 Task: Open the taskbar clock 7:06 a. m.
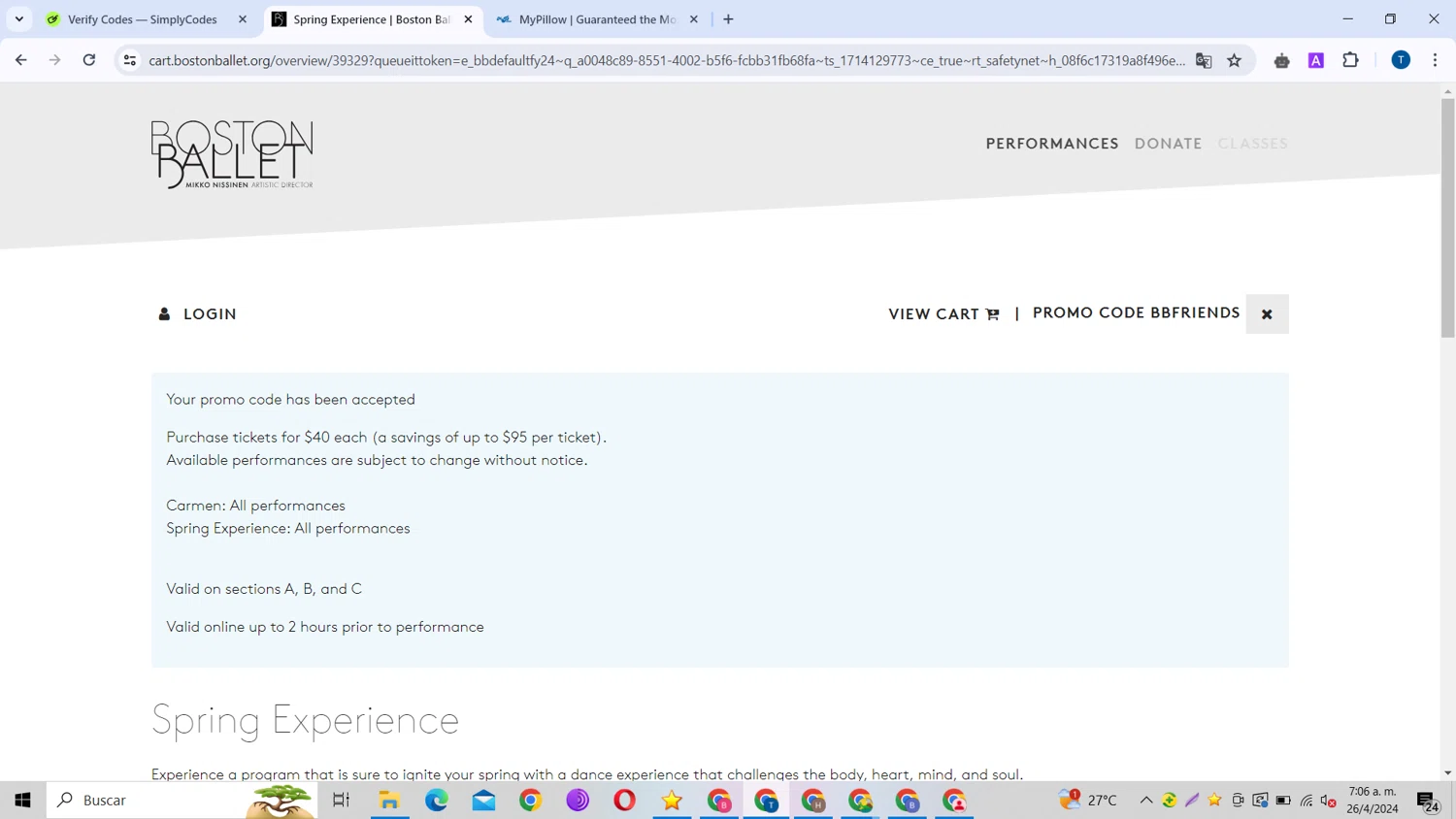[1373, 801]
